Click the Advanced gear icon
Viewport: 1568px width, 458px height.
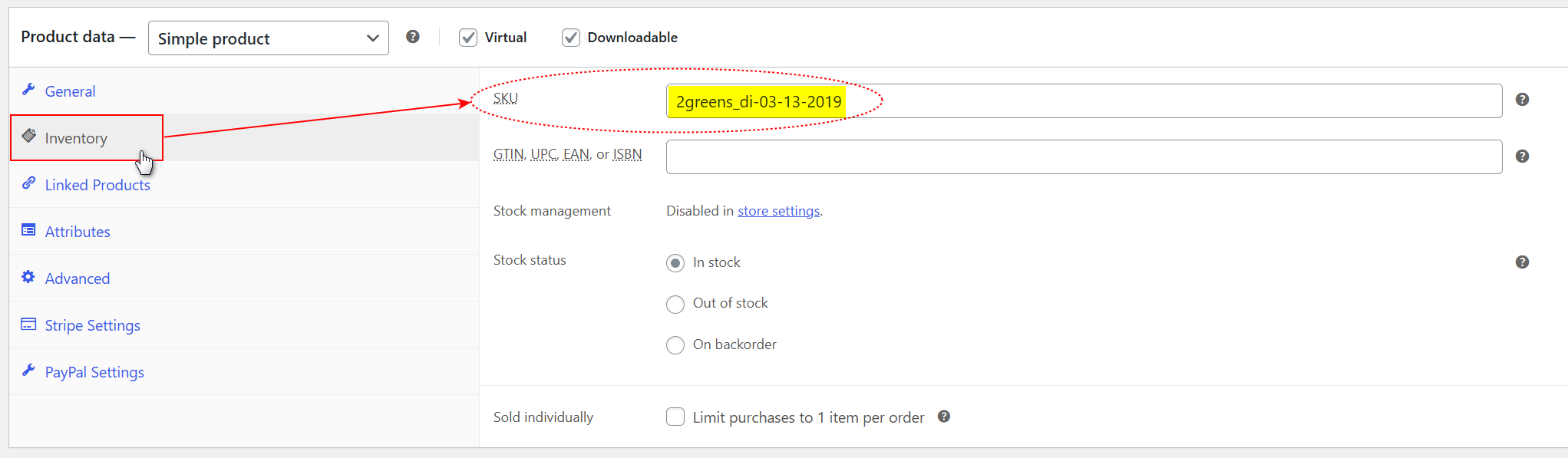click(28, 277)
